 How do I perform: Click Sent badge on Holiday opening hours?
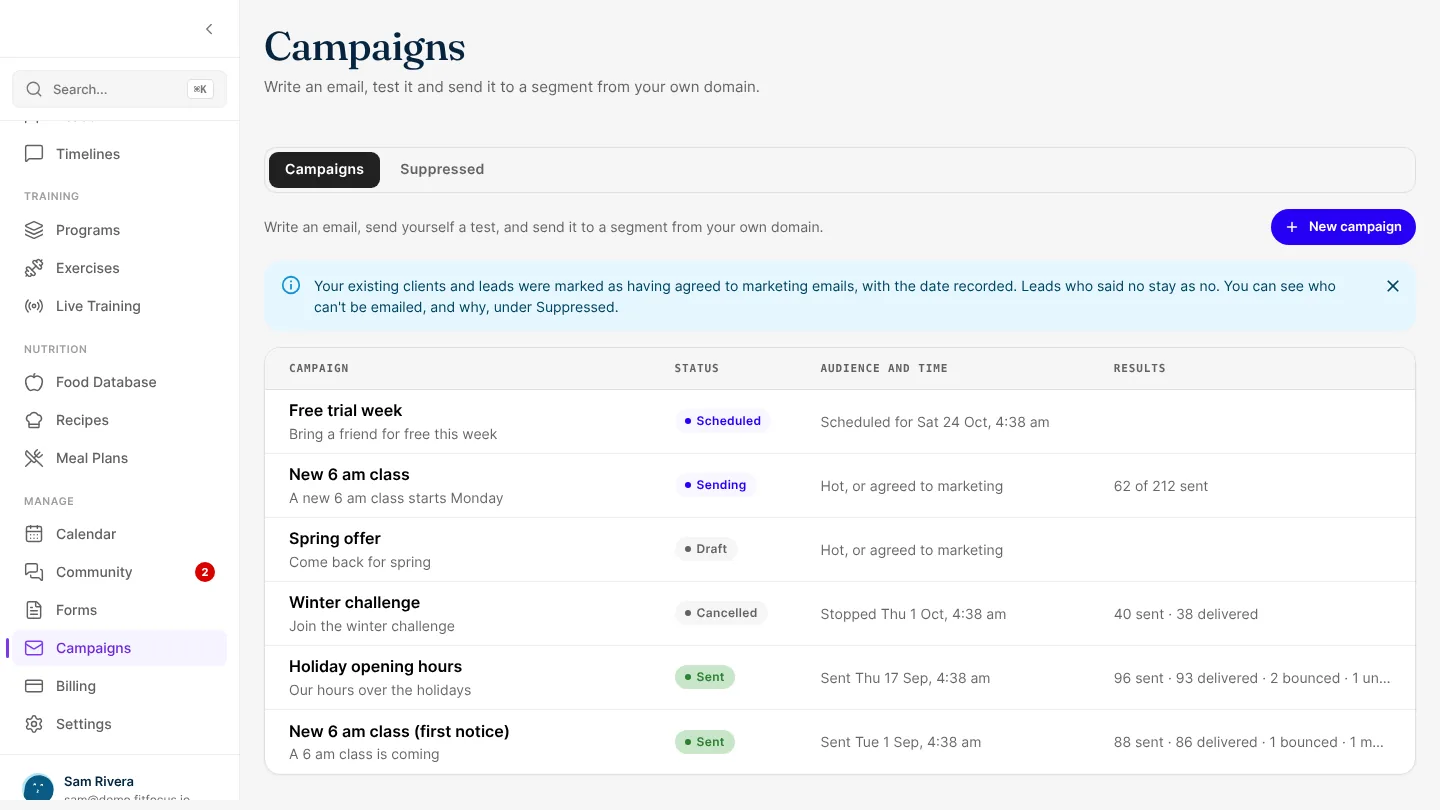pos(705,677)
